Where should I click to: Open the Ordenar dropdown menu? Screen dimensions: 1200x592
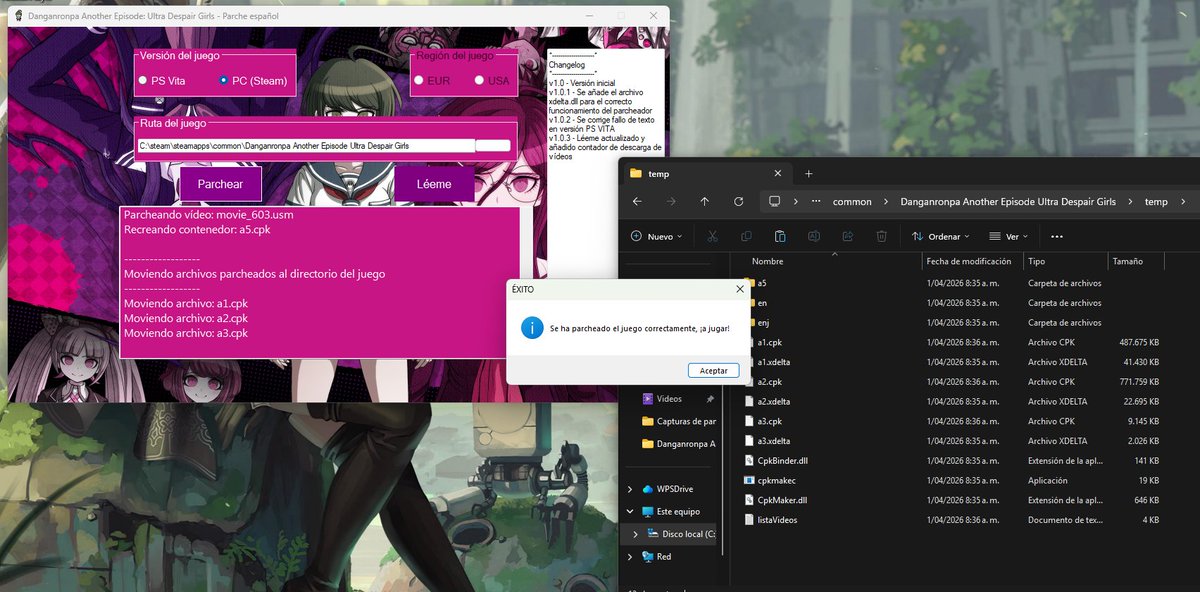[x=940, y=237]
